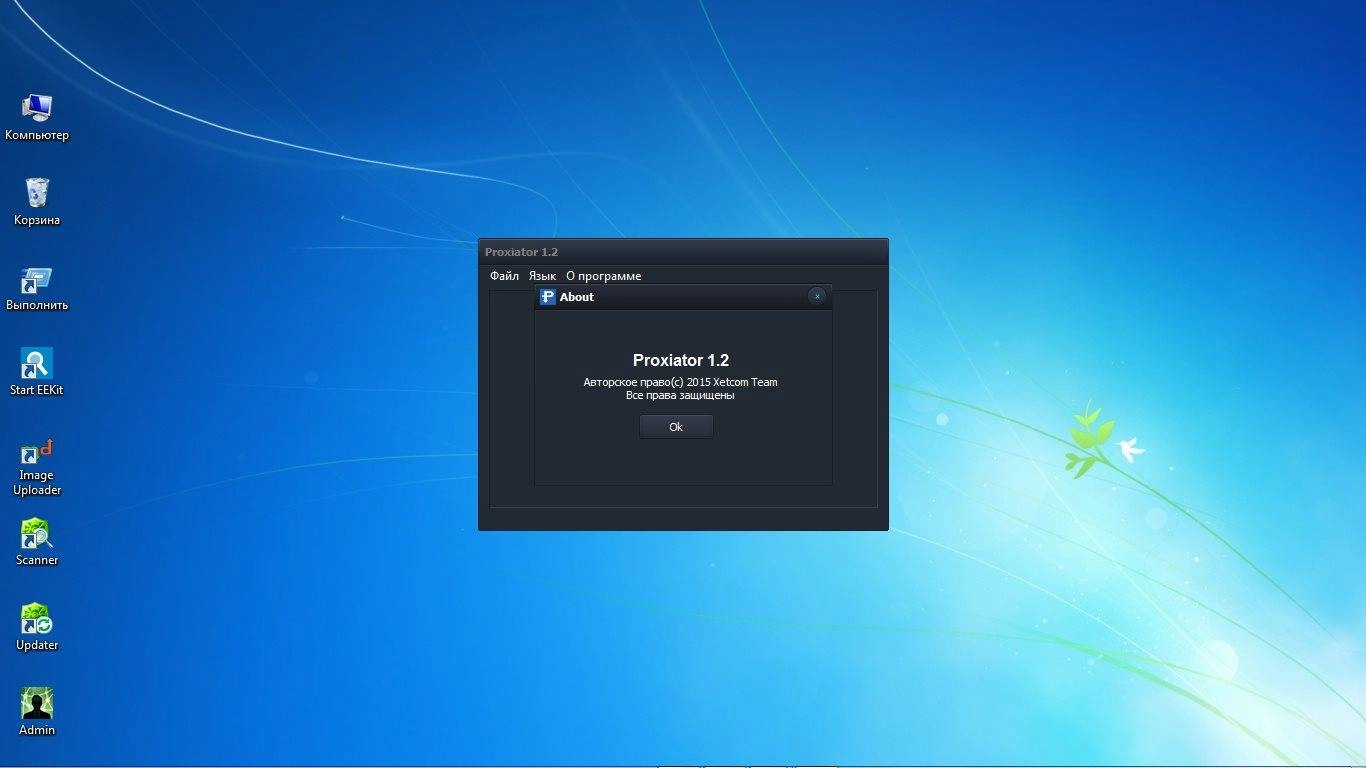Viewport: 1366px width, 768px height.
Task: Click the Proxiator 1.2 window title bar
Action: [x=683, y=252]
